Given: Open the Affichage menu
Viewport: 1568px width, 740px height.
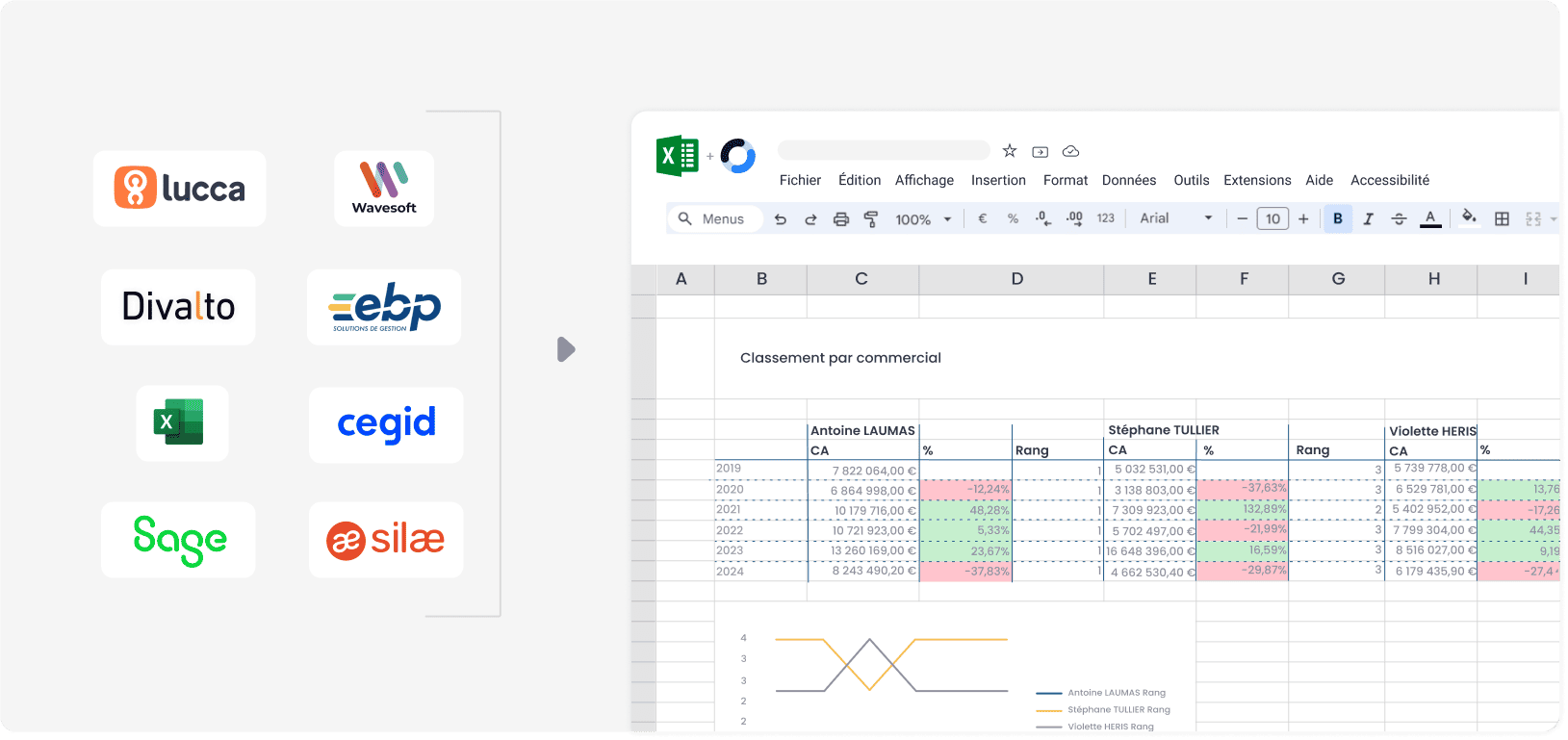Looking at the screenshot, I should (924, 180).
